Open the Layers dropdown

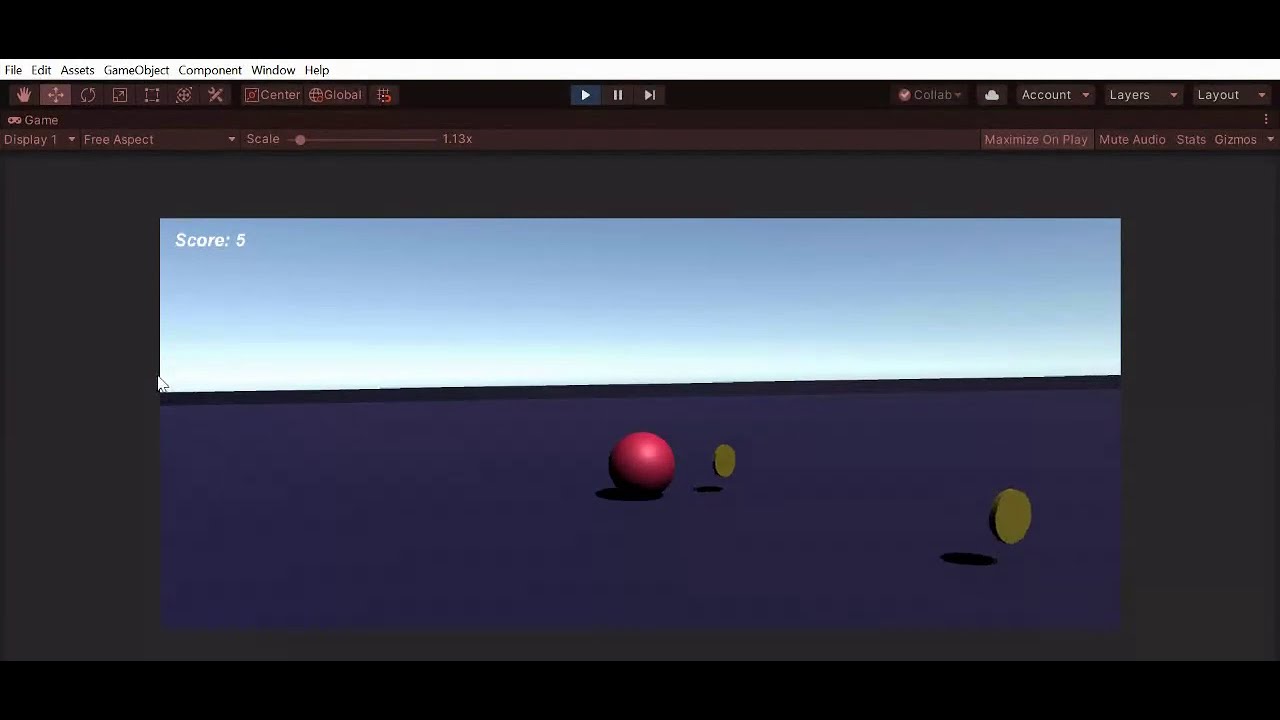(1143, 95)
